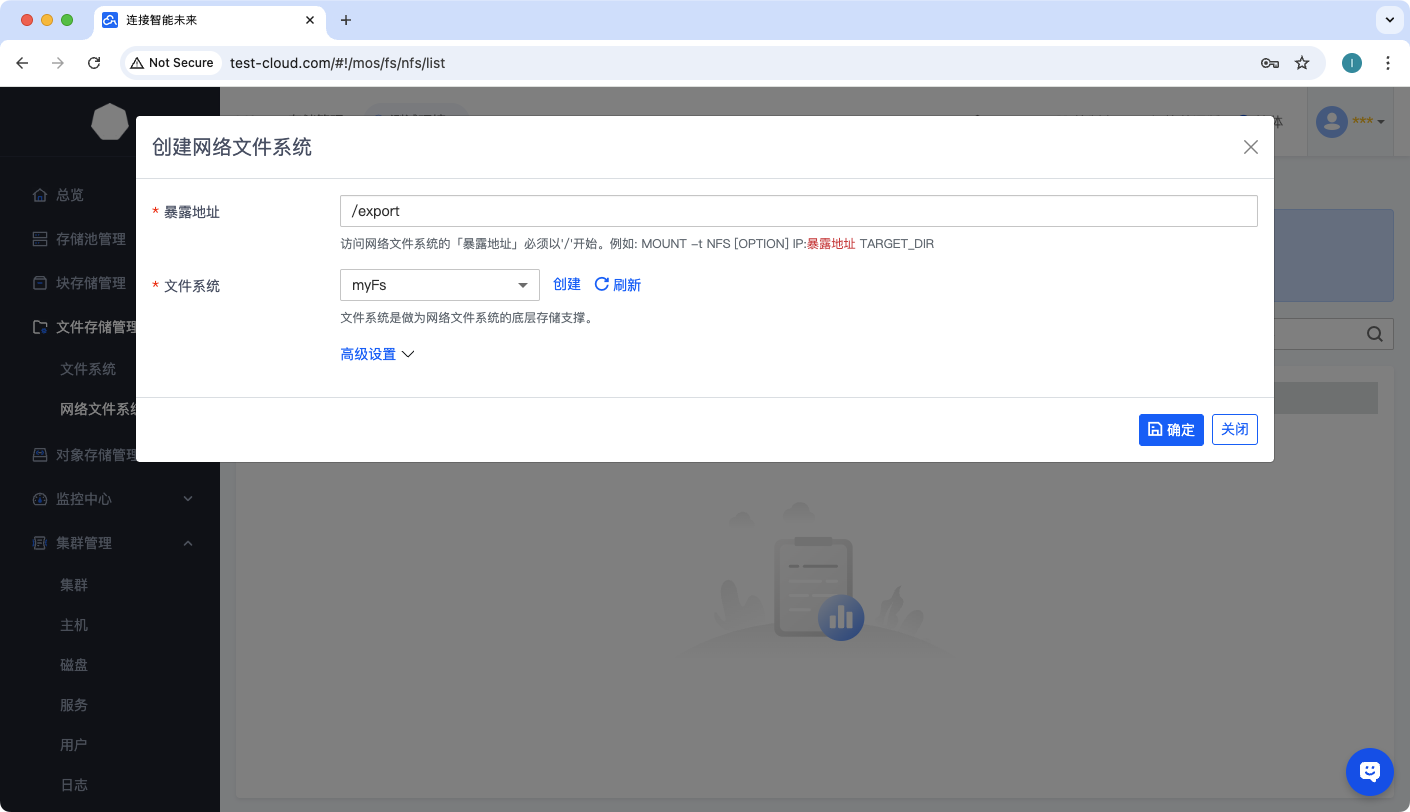This screenshot has height=812, width=1410.
Task: Expand the 监控中心 sidebar menu
Action: point(110,499)
